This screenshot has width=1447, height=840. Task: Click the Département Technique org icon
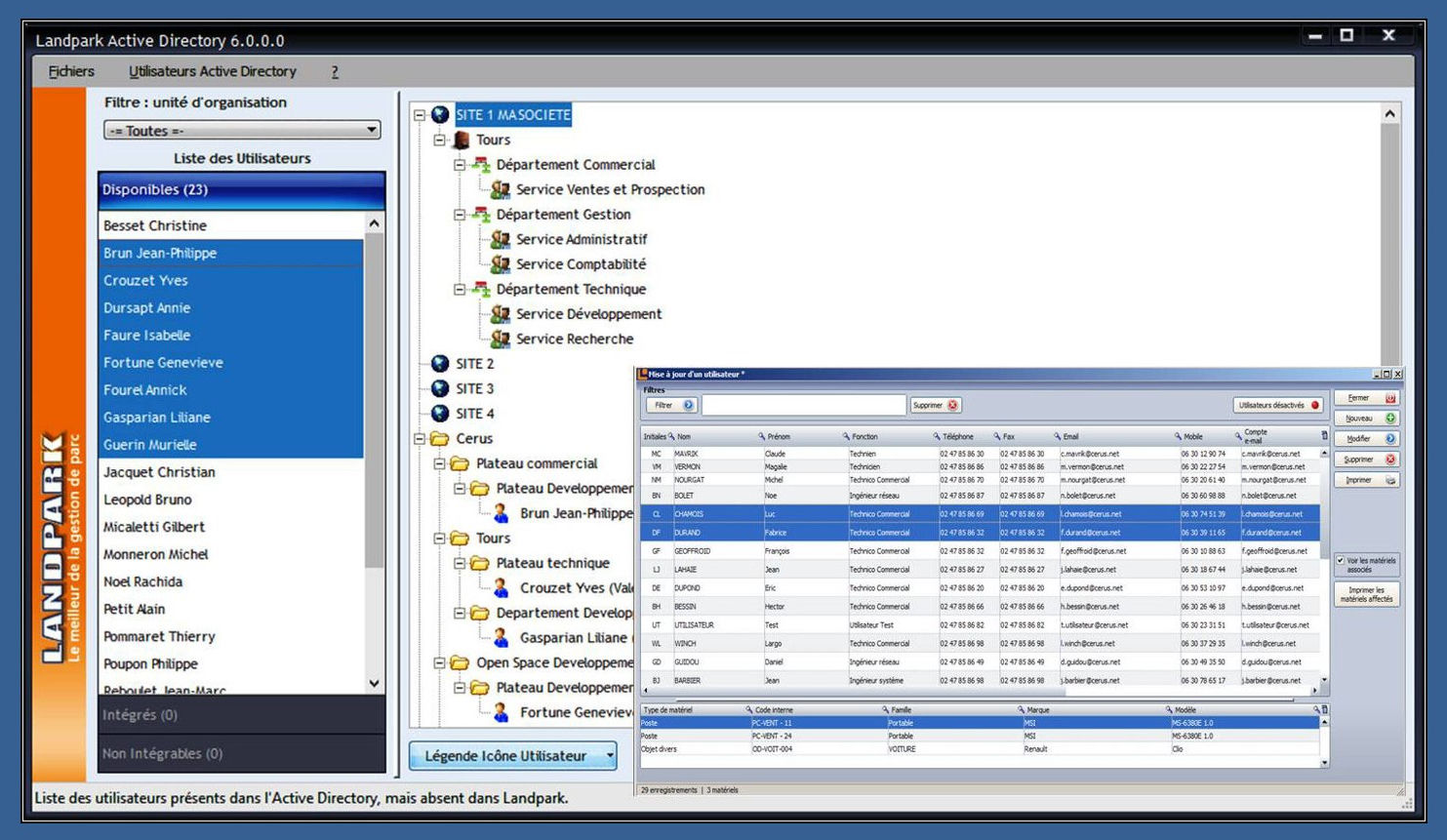pos(481,289)
